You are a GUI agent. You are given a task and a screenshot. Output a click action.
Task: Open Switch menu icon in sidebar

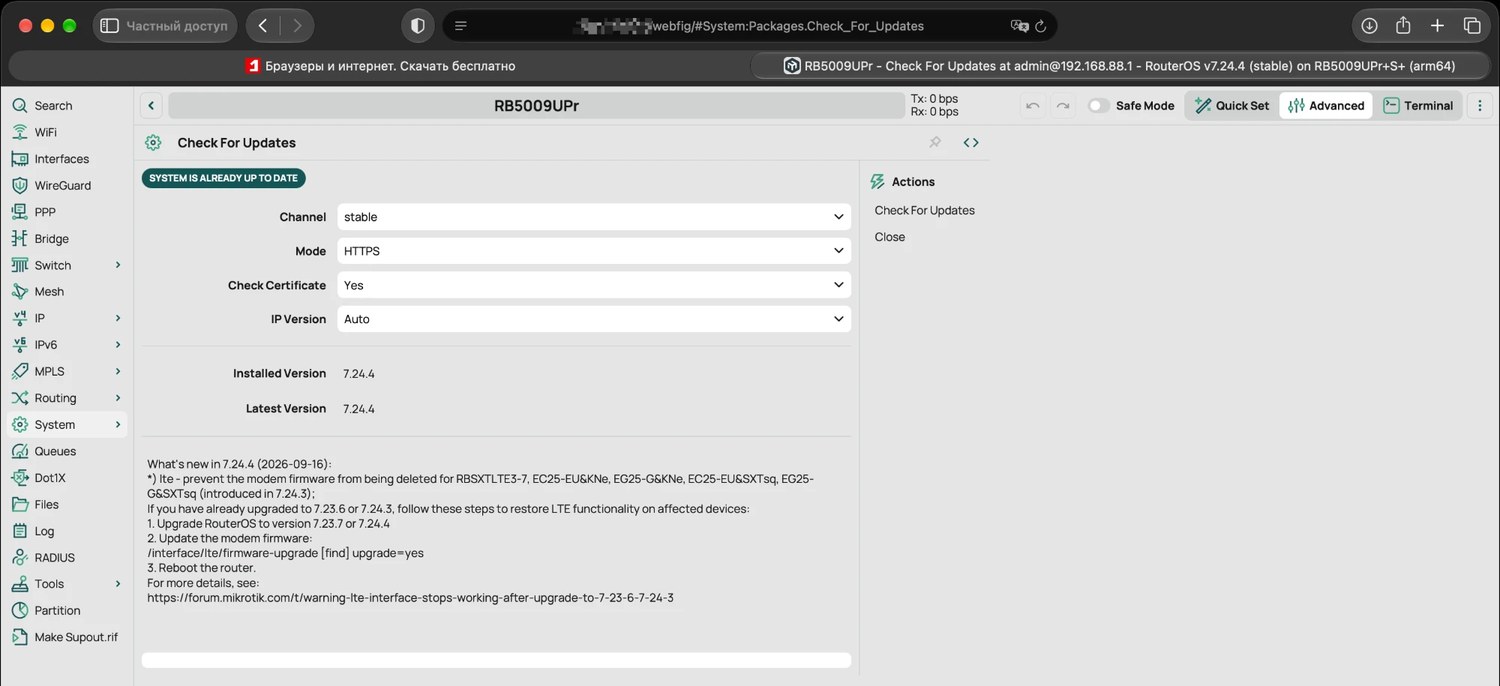click(19, 265)
